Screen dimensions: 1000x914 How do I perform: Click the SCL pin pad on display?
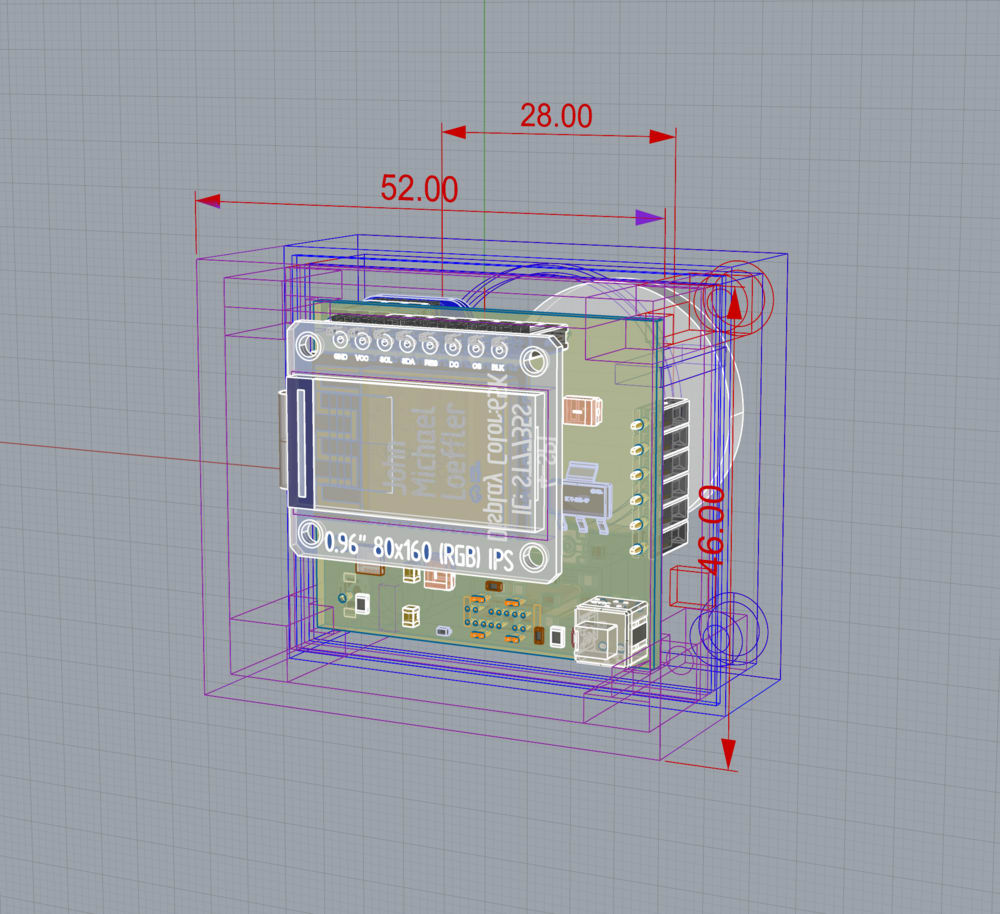(385, 343)
